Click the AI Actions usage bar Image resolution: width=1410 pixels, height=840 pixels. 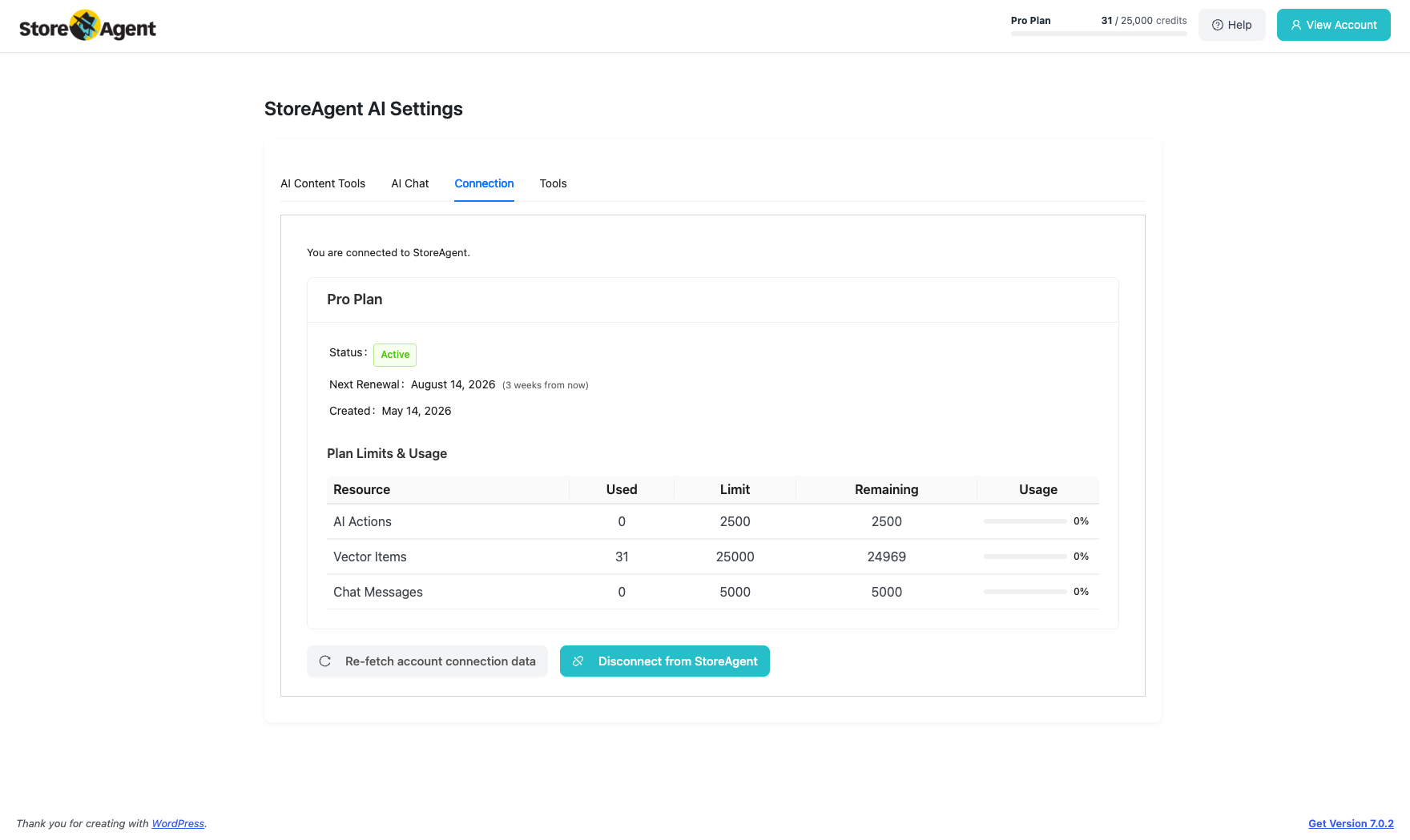tap(1025, 521)
